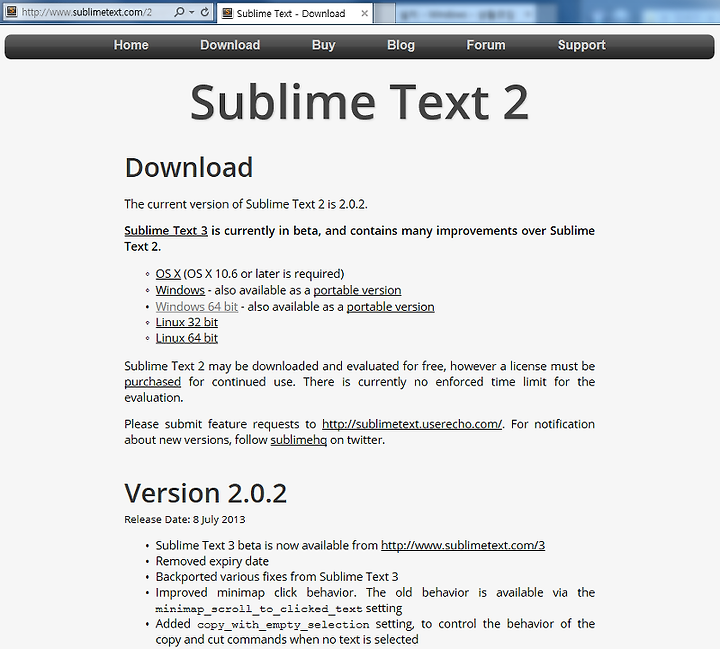The height and width of the screenshot is (649, 720).
Task: Click the minimap_scroll_to_clicked_text setting name
Action: 259,609
